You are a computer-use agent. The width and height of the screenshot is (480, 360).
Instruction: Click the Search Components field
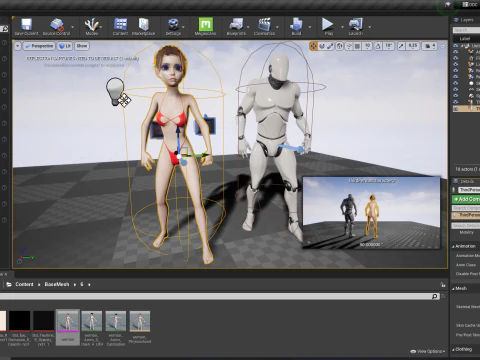pyautogui.click(x=466, y=208)
